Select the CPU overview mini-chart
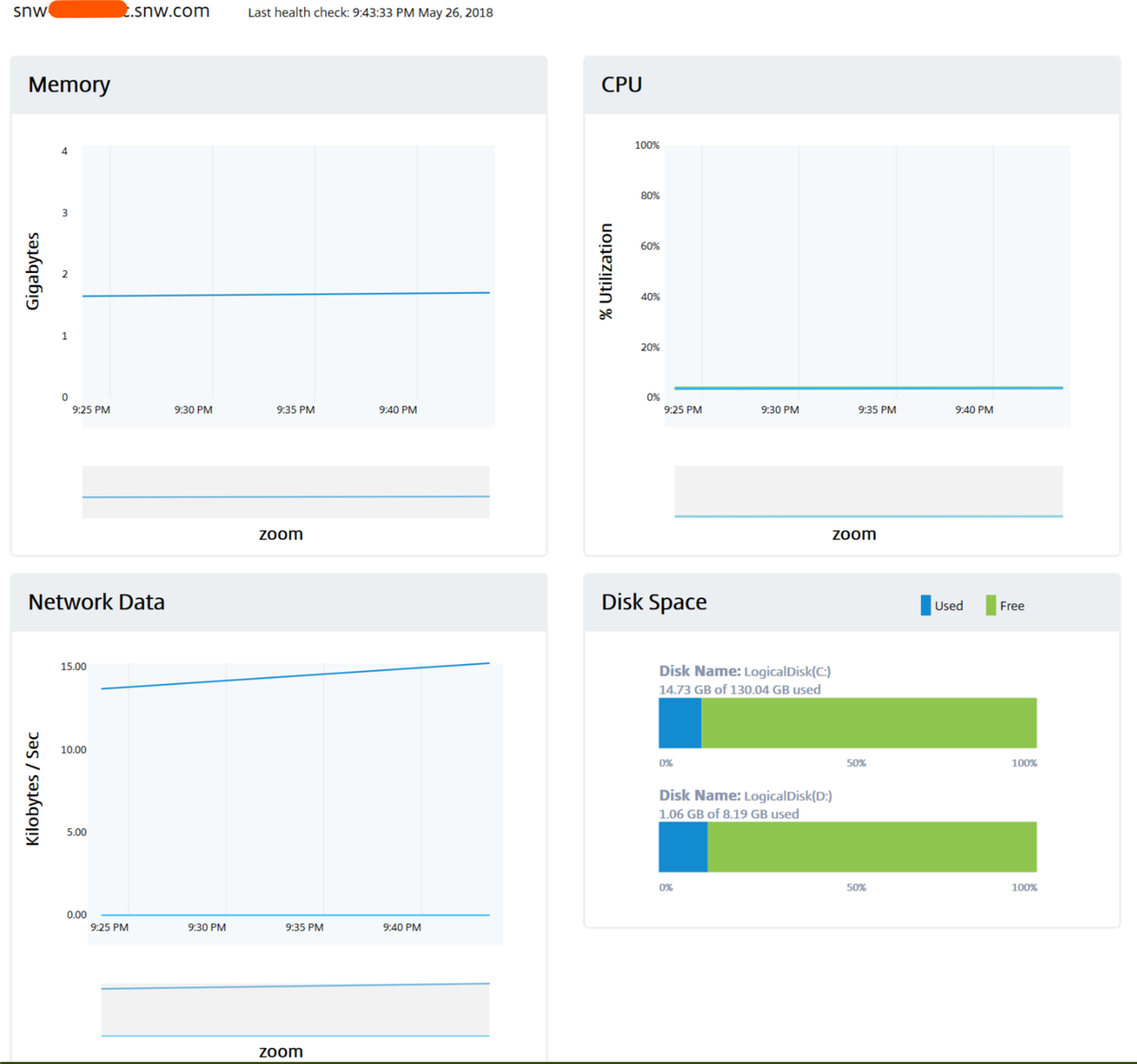The height and width of the screenshot is (1064, 1137). tap(868, 491)
